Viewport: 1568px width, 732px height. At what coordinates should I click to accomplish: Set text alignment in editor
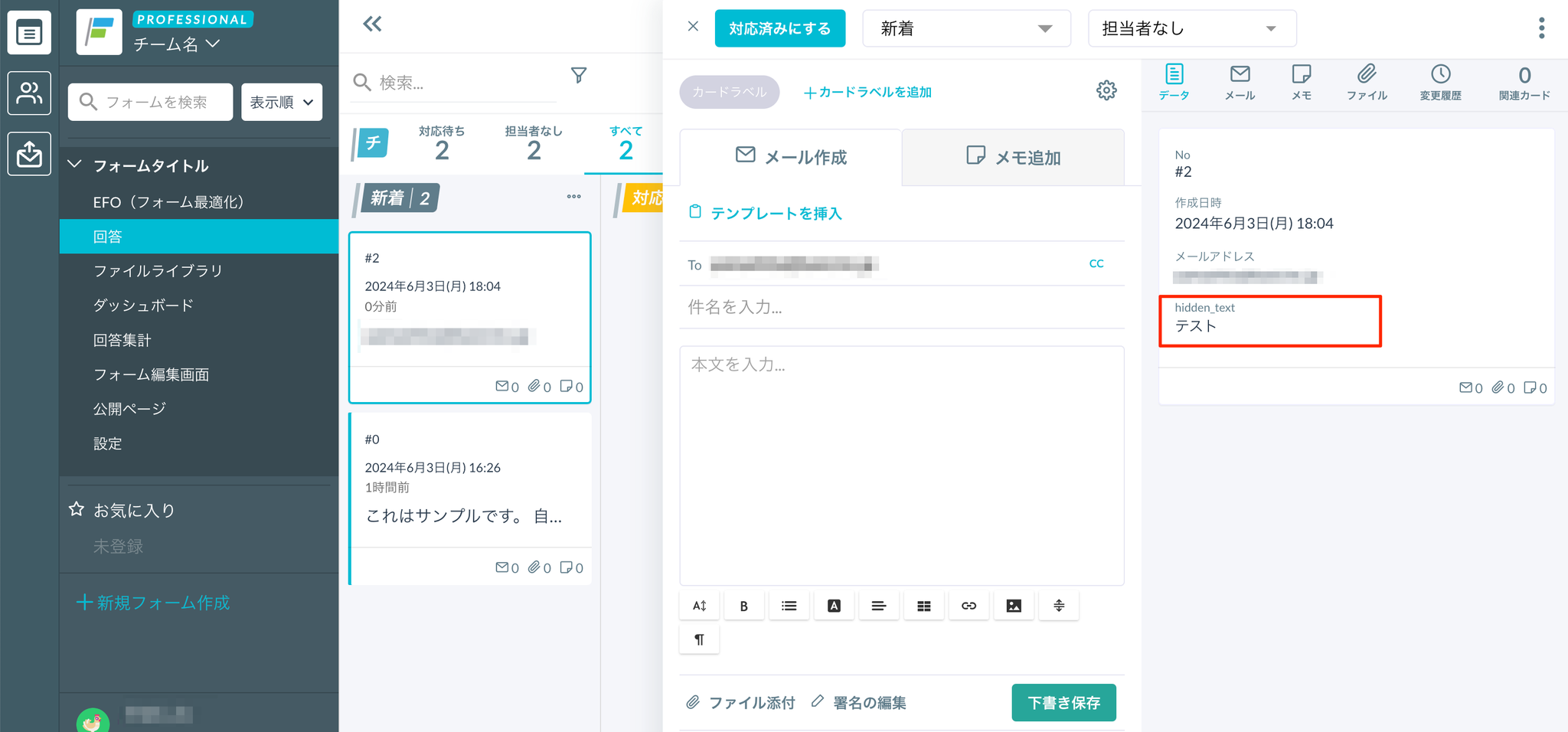(879, 606)
